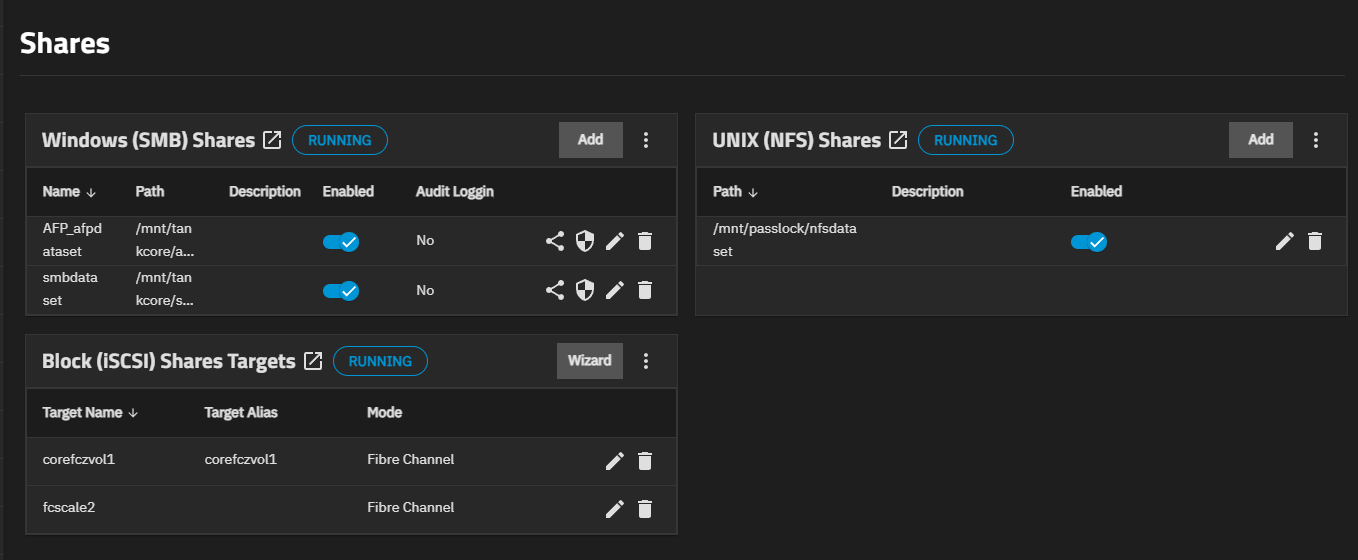Image resolution: width=1358 pixels, height=560 pixels.
Task: Sort iSCSI targets by Target Name column
Action: (90, 412)
